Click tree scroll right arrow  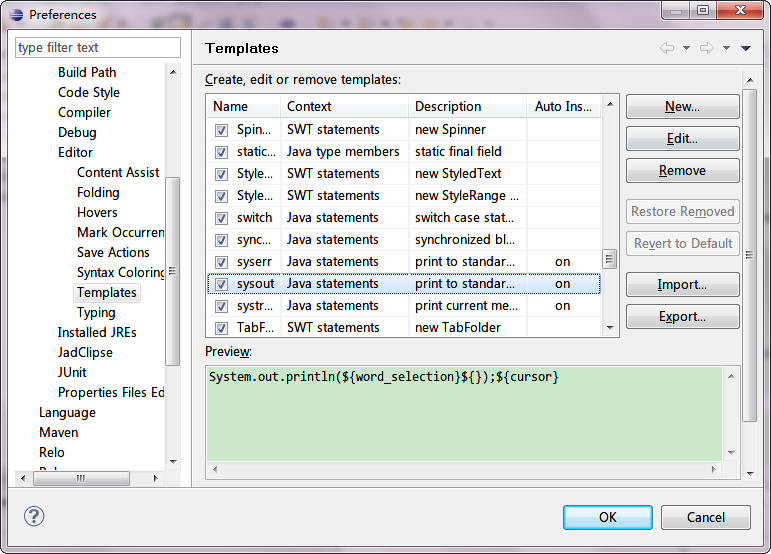tap(156, 478)
